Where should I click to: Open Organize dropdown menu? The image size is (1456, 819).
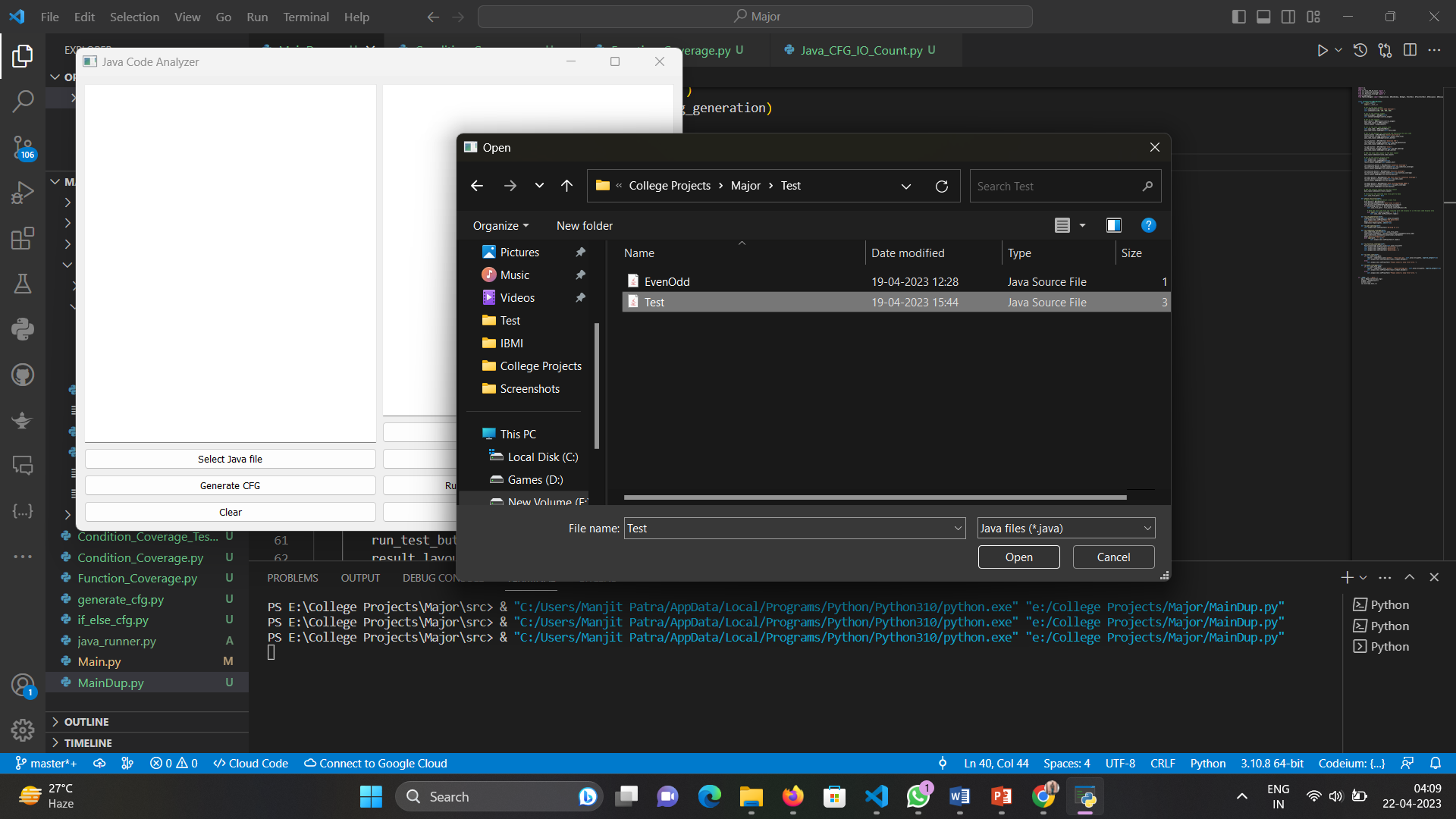500,226
